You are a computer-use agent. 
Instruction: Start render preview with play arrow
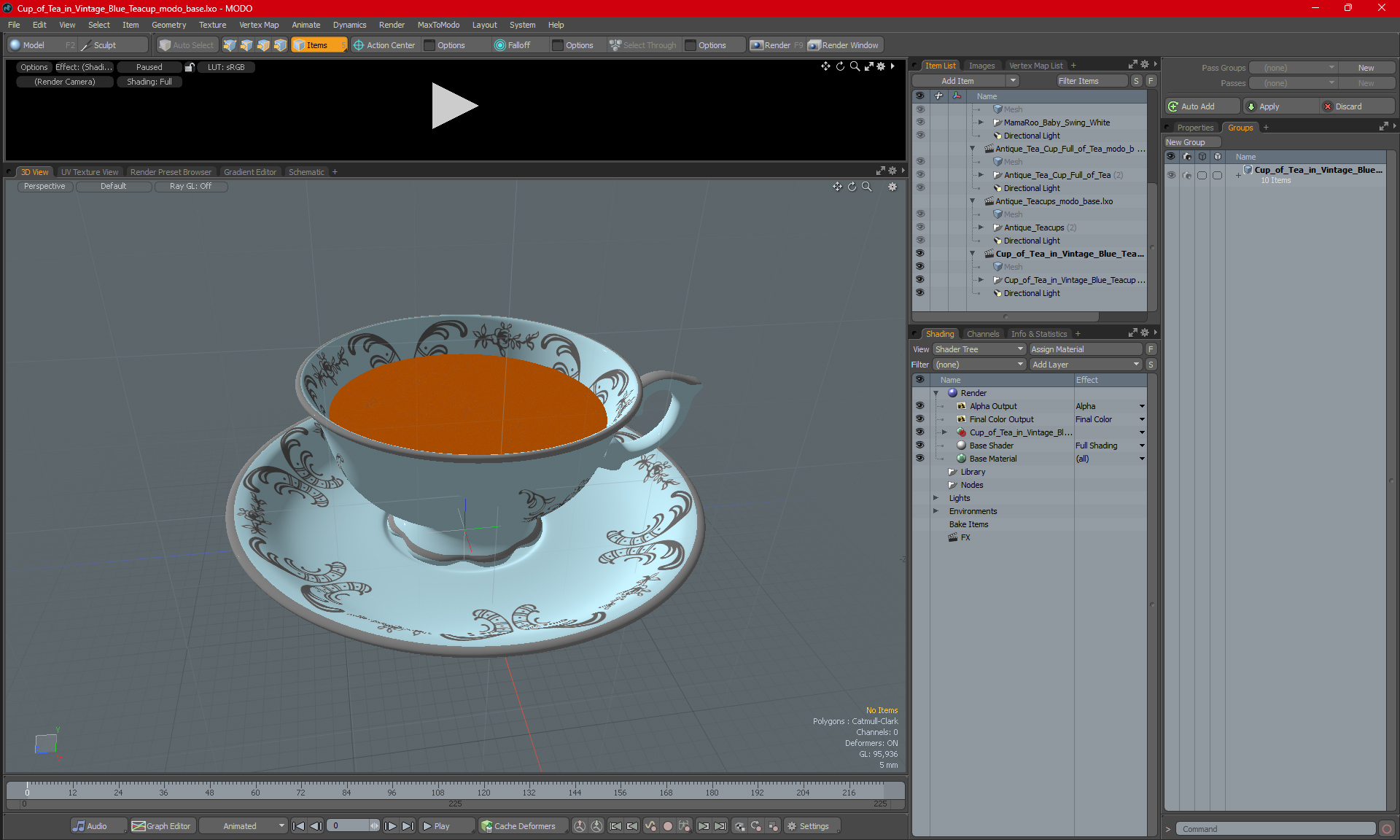click(454, 106)
